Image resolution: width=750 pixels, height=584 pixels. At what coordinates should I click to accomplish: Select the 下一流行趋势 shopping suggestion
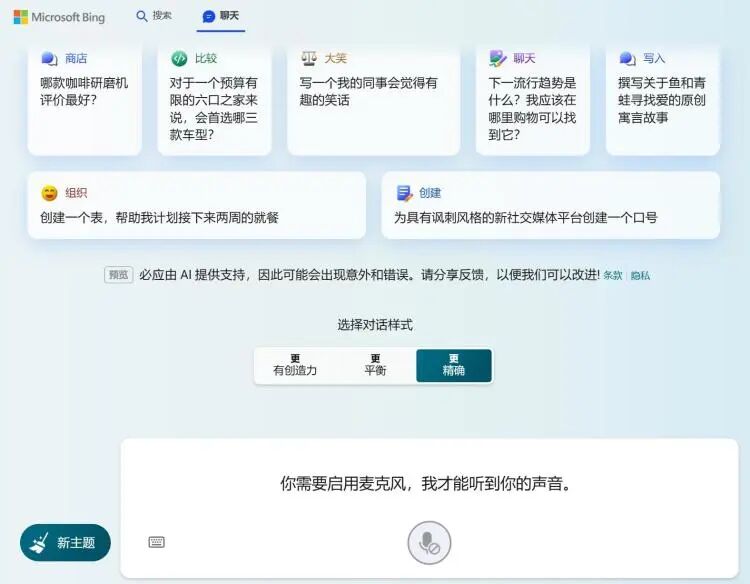point(533,99)
